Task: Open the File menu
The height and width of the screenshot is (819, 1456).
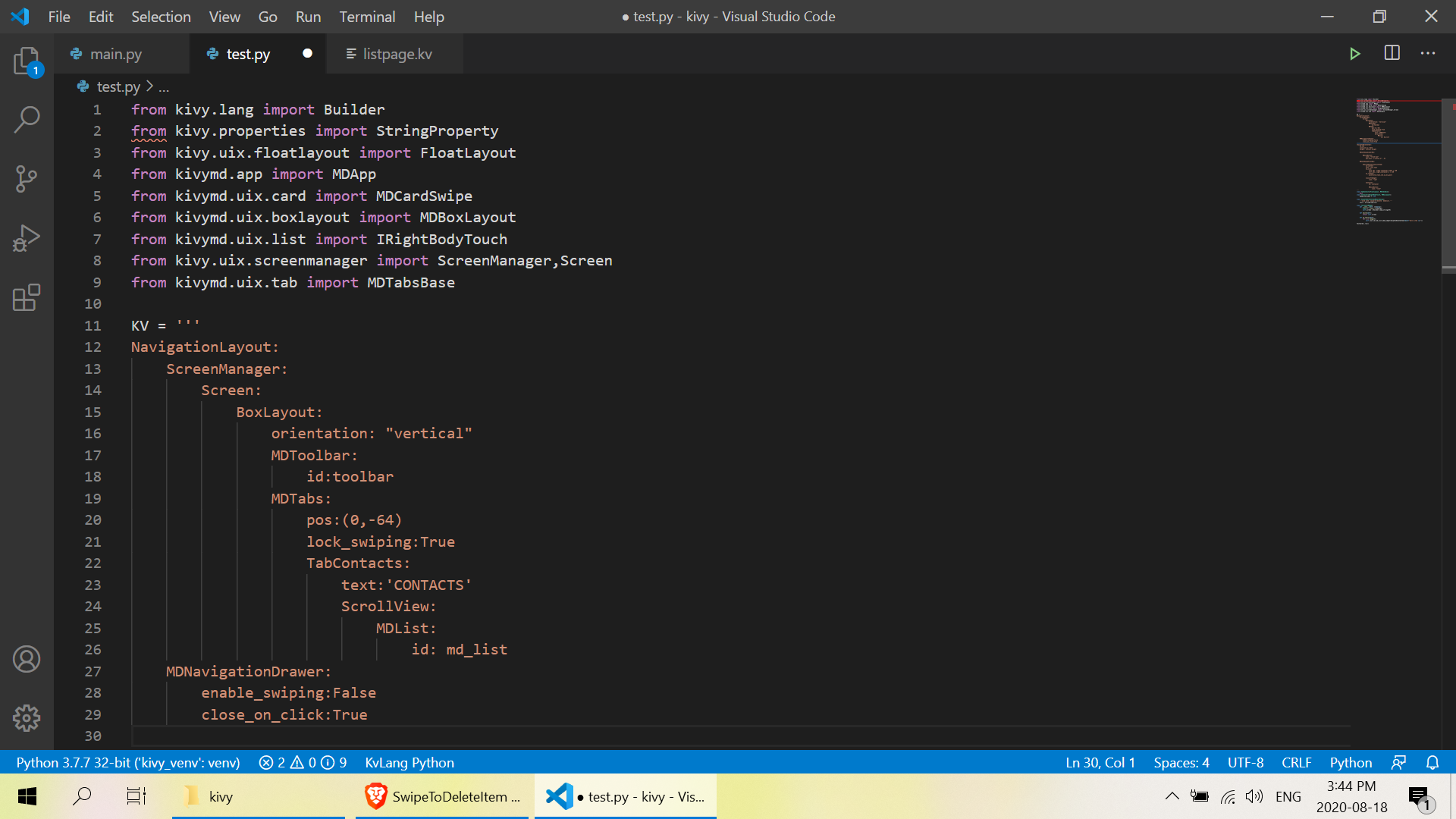Action: click(x=58, y=16)
